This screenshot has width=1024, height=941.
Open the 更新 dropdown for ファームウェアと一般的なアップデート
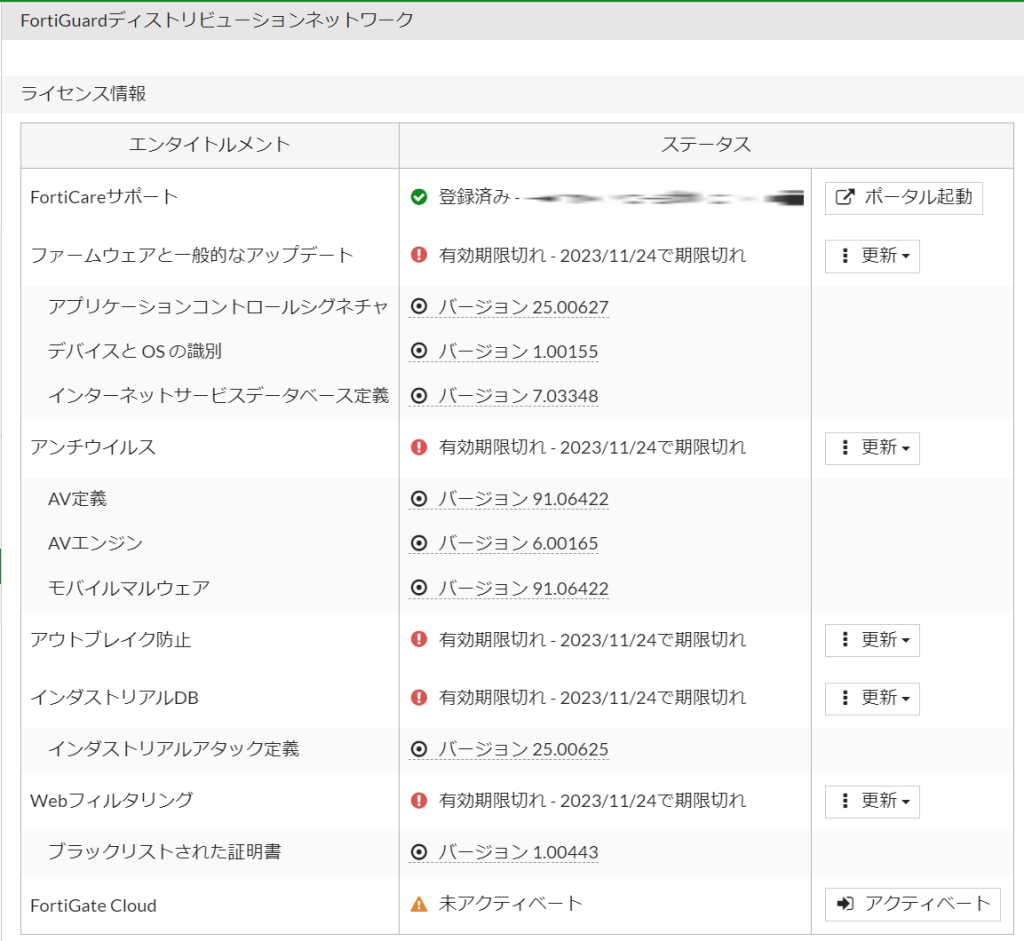[x=871, y=256]
